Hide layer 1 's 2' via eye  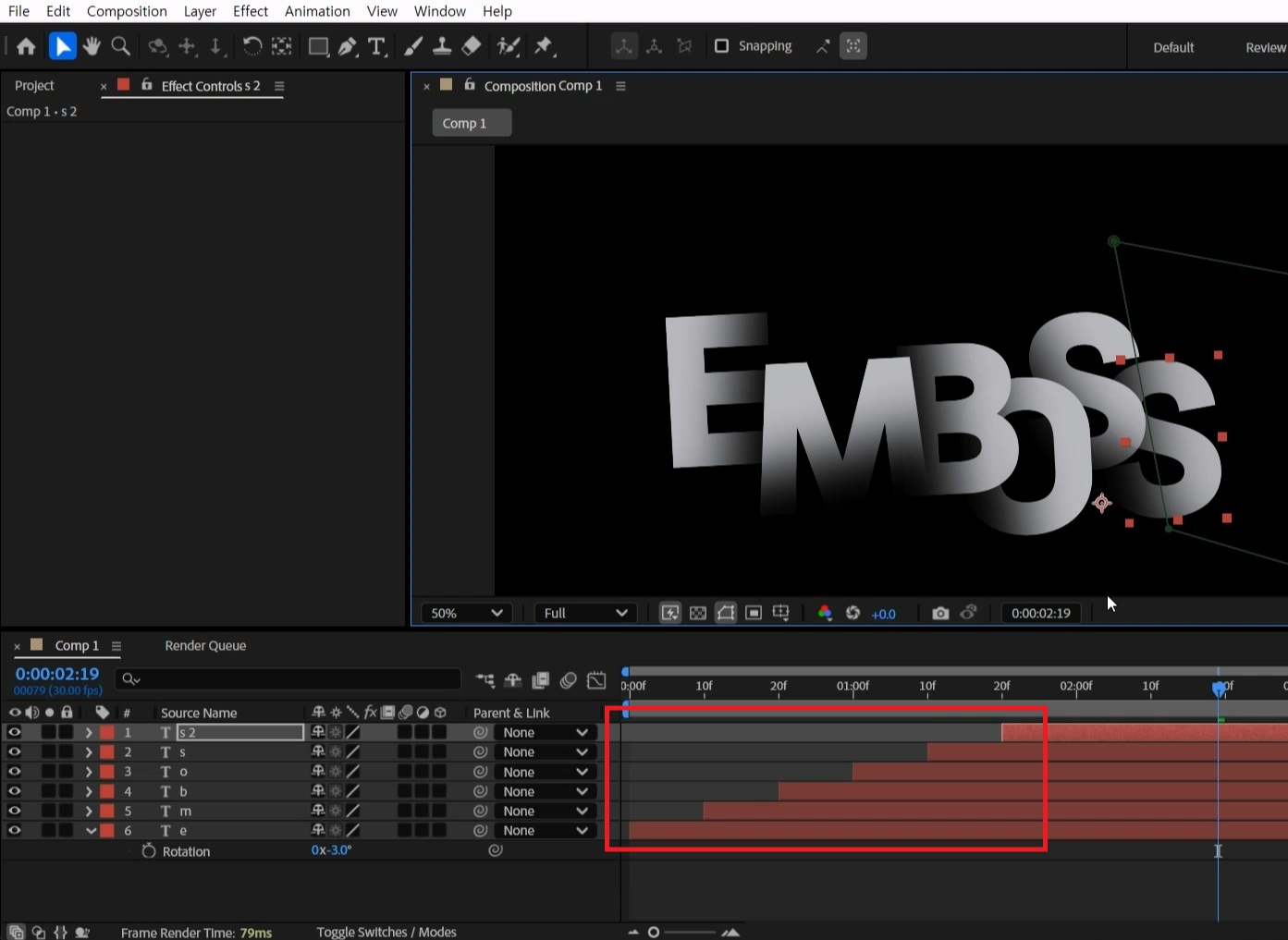click(14, 732)
